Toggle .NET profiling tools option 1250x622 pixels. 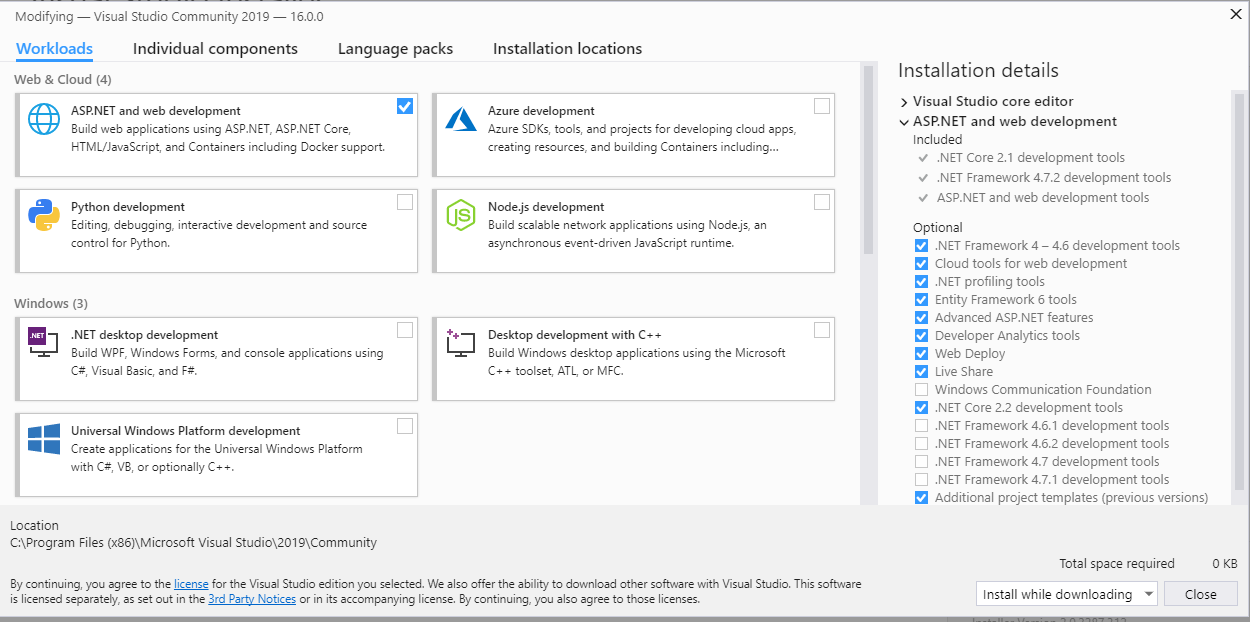coord(921,282)
